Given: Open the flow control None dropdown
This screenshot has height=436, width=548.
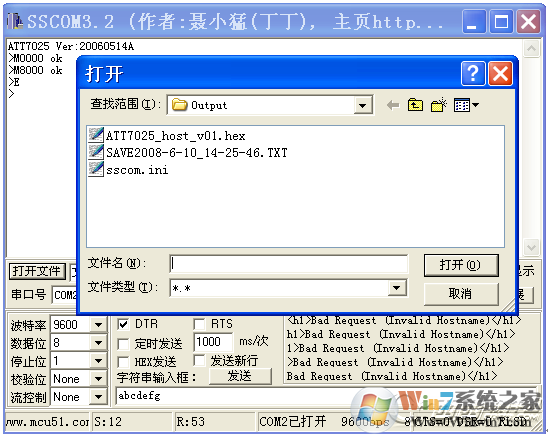Looking at the screenshot, I should [x=98, y=397].
